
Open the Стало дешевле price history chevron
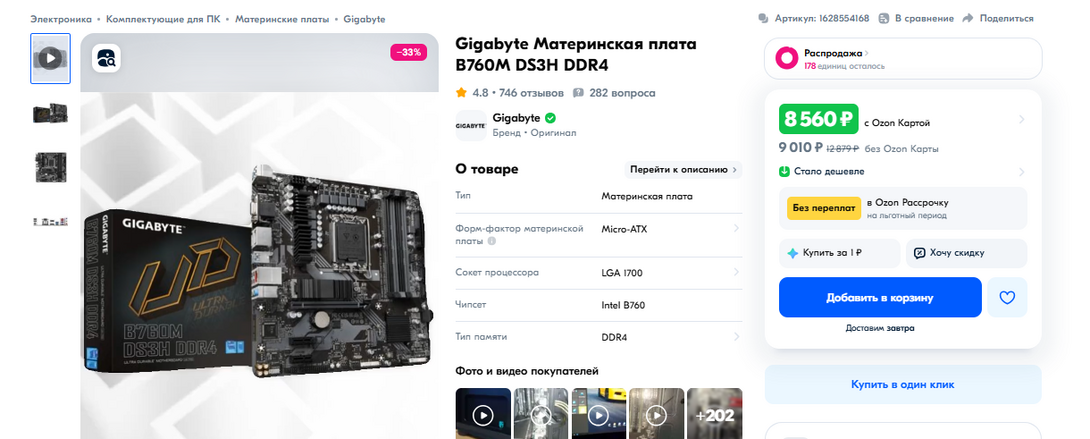[x=1021, y=172]
